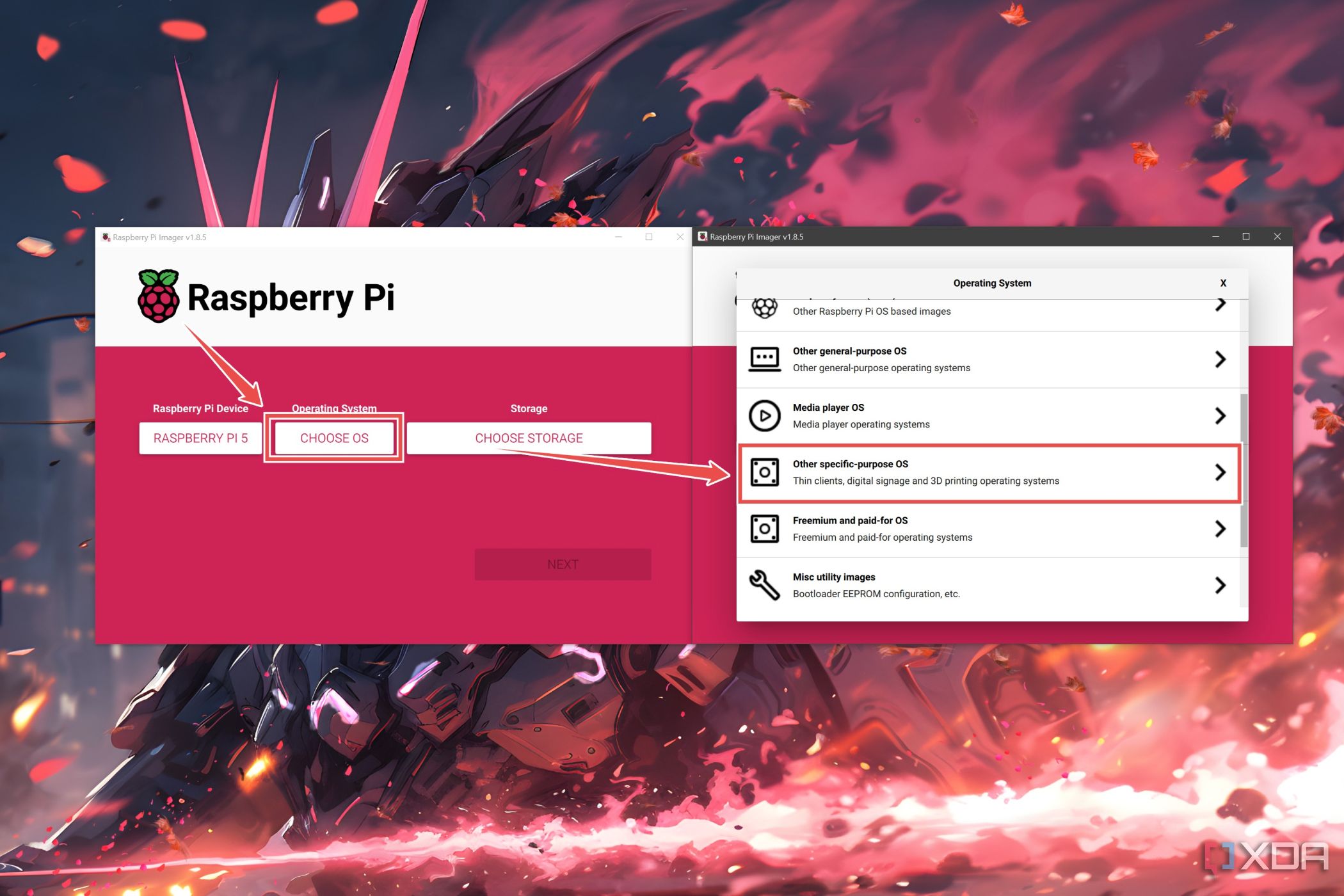
Task: Click CHOOSE OS button
Action: 336,438
